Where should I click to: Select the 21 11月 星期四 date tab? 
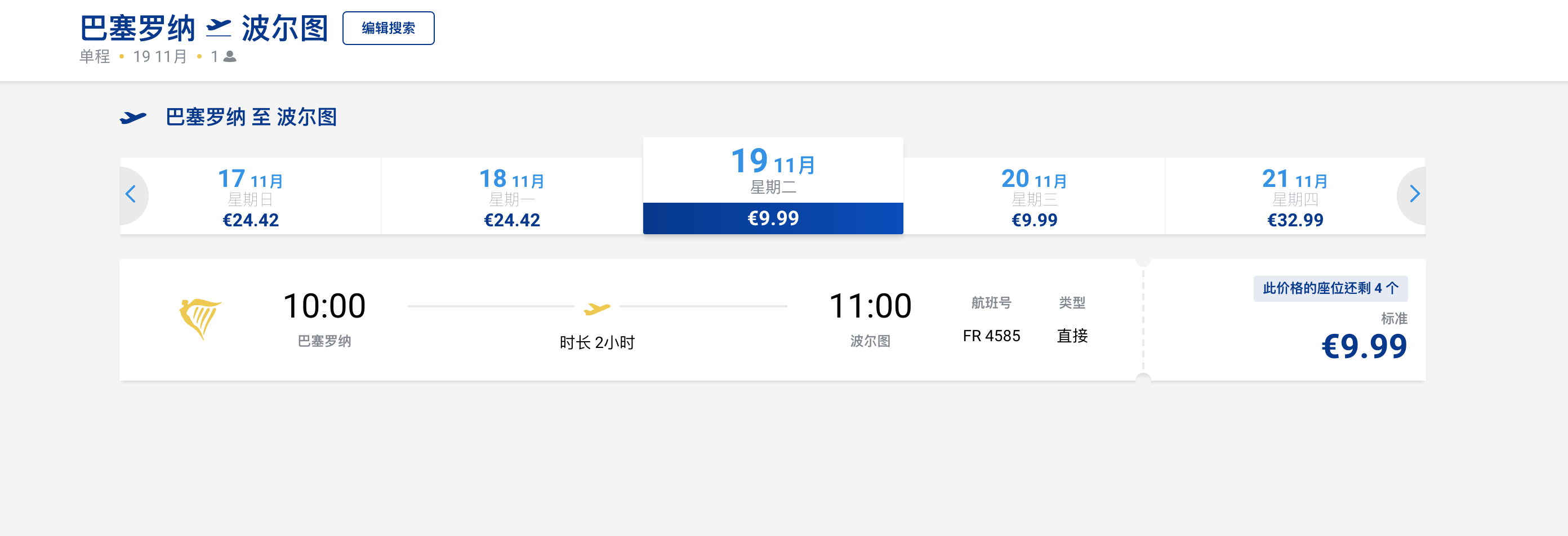click(1295, 196)
